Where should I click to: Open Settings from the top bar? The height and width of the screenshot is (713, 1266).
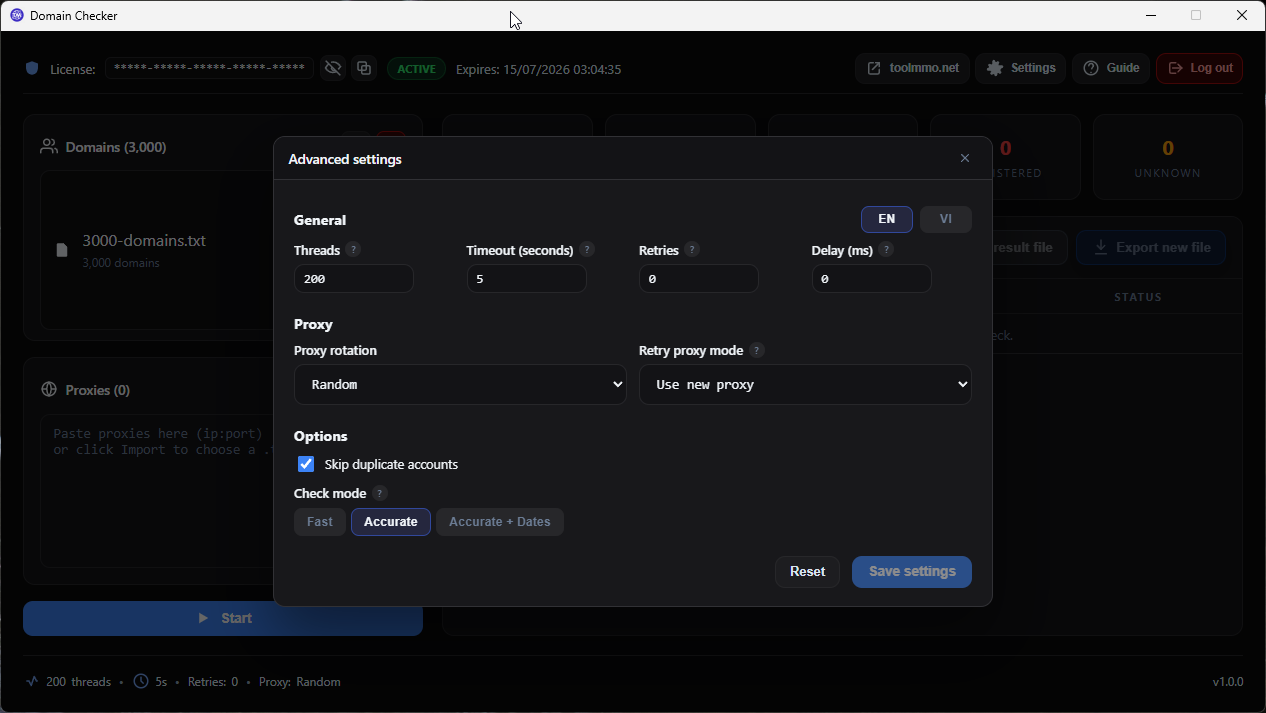point(1020,68)
